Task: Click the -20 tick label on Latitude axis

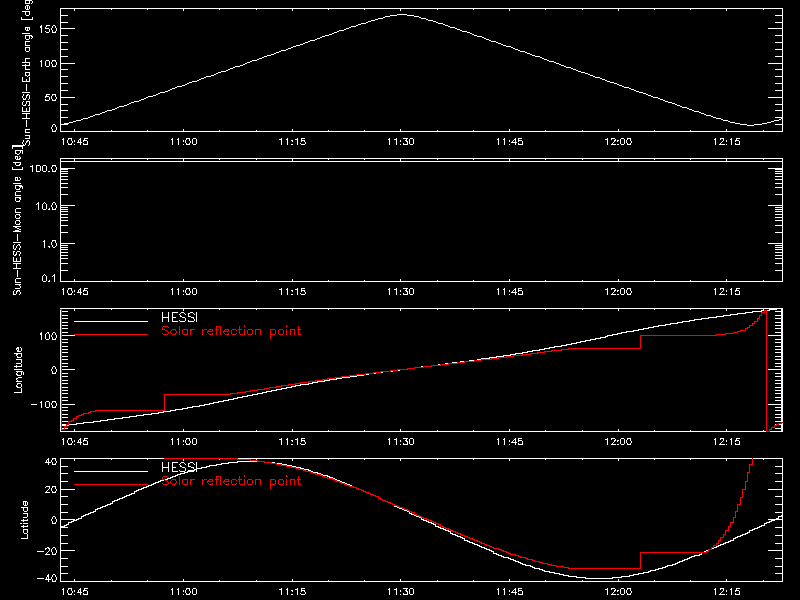Action: (47, 551)
